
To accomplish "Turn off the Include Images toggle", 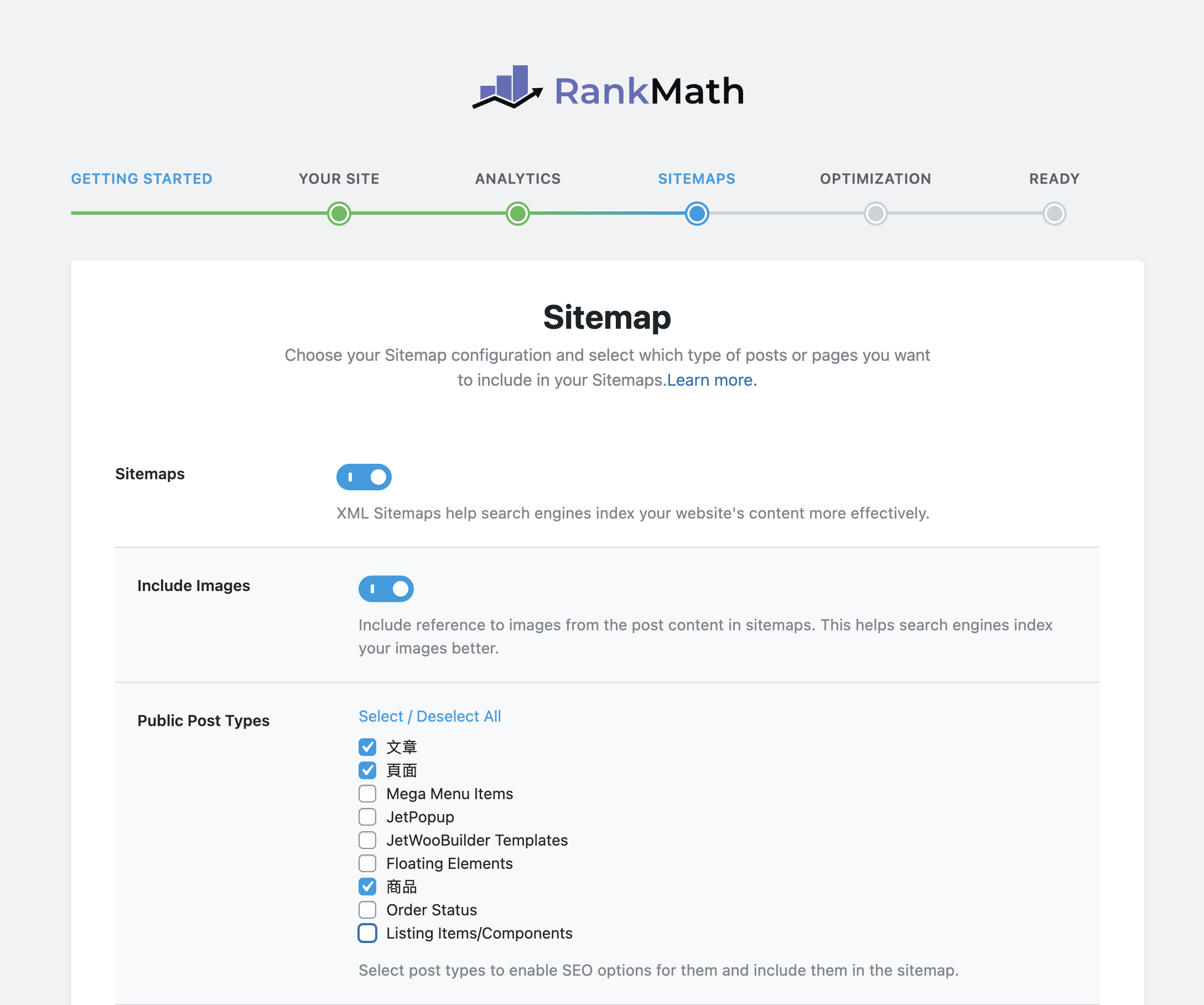I will [x=386, y=589].
